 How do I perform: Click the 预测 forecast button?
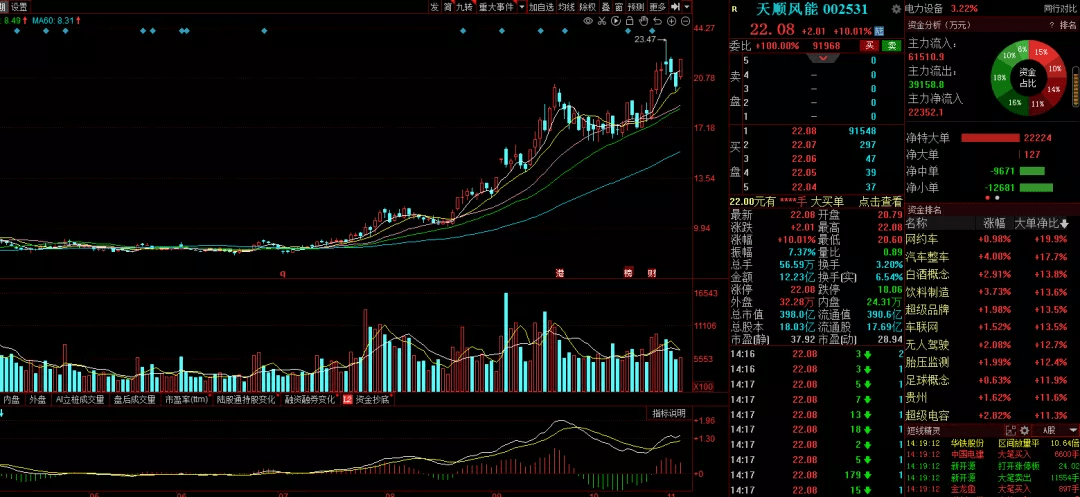tap(636, 7)
